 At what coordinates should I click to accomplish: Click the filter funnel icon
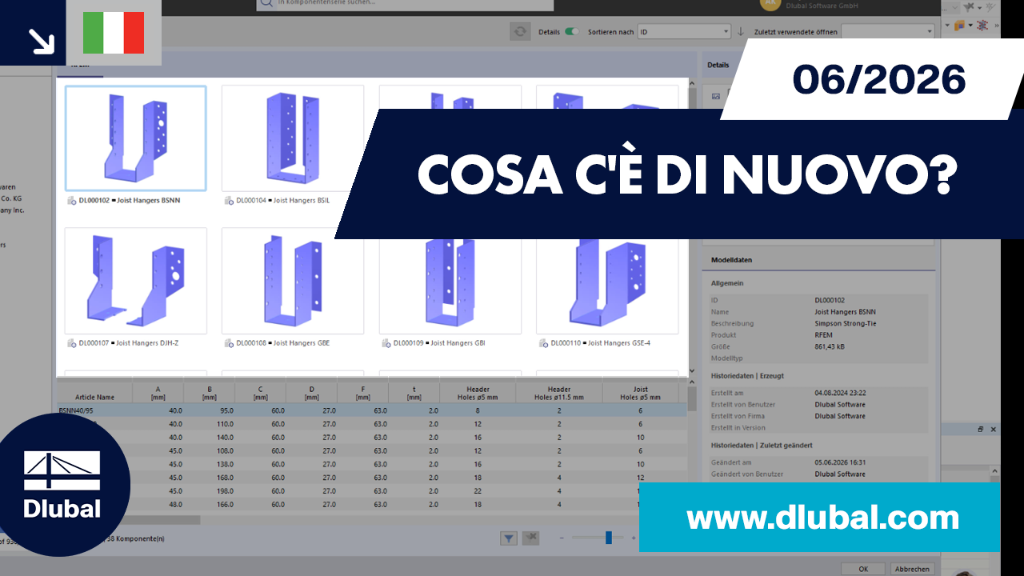(x=509, y=538)
